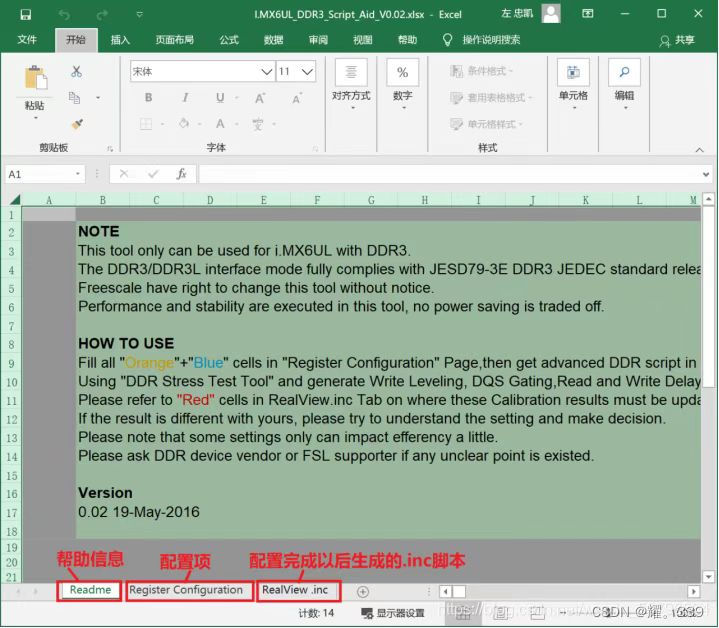Open clipboard group dialog launcher
The height and width of the screenshot is (628, 719).
pyautogui.click(x=110, y=149)
